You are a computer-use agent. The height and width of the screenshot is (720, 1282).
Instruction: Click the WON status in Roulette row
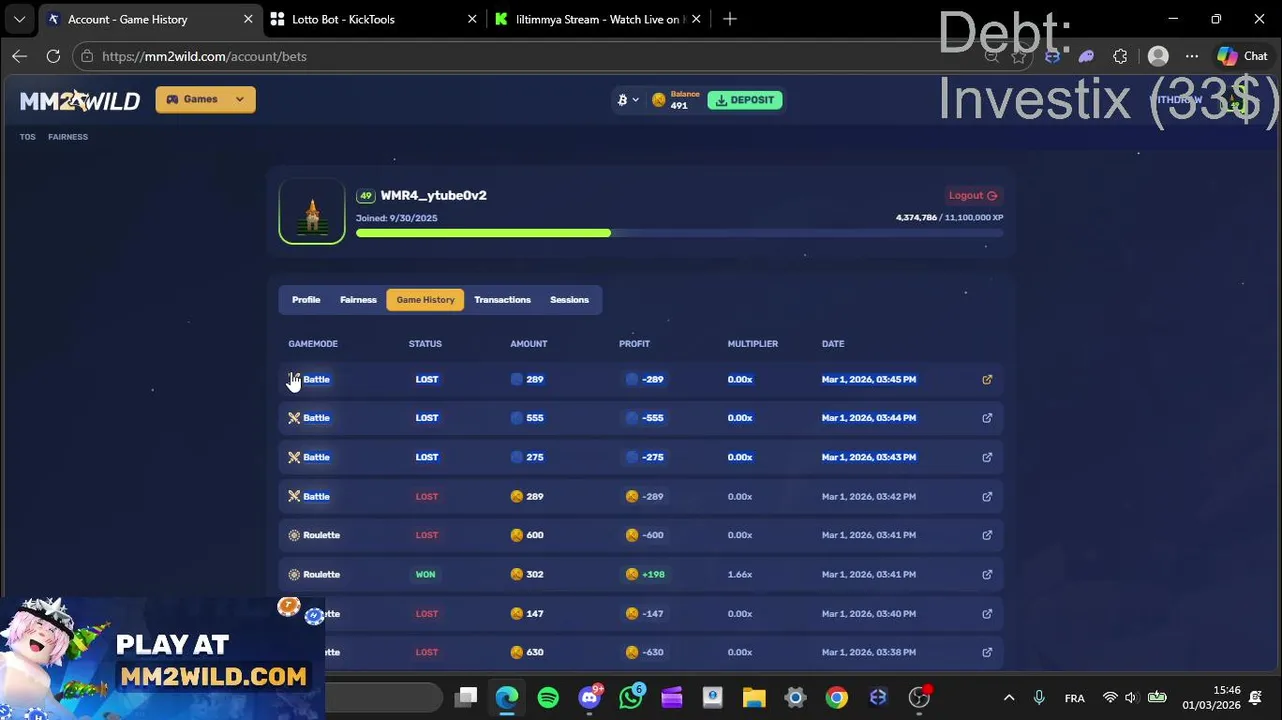pos(426,574)
